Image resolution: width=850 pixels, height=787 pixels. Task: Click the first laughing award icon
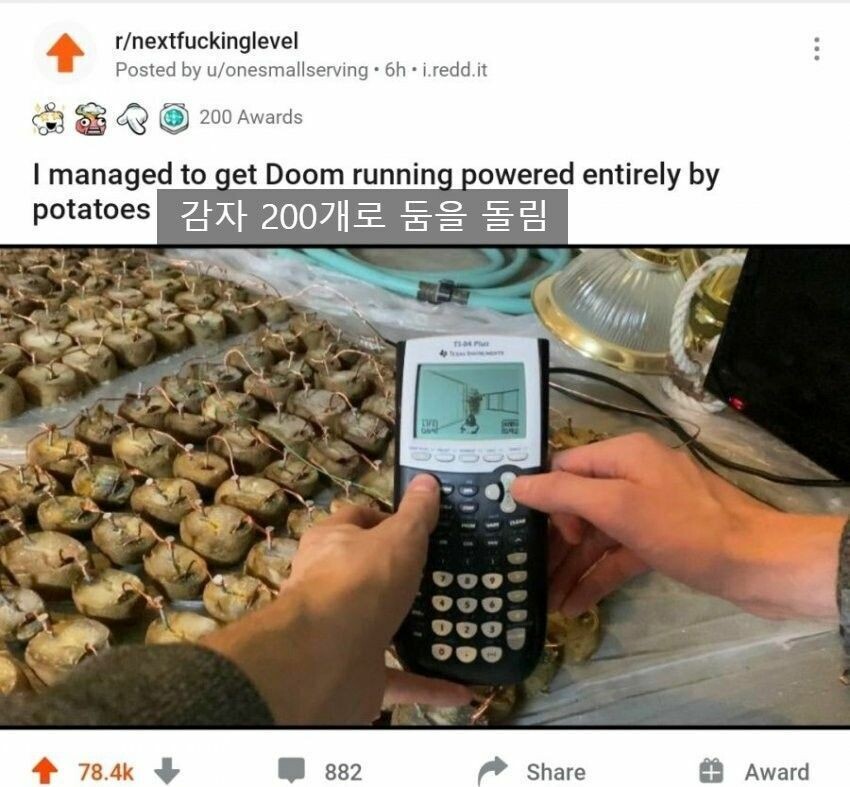(x=49, y=118)
